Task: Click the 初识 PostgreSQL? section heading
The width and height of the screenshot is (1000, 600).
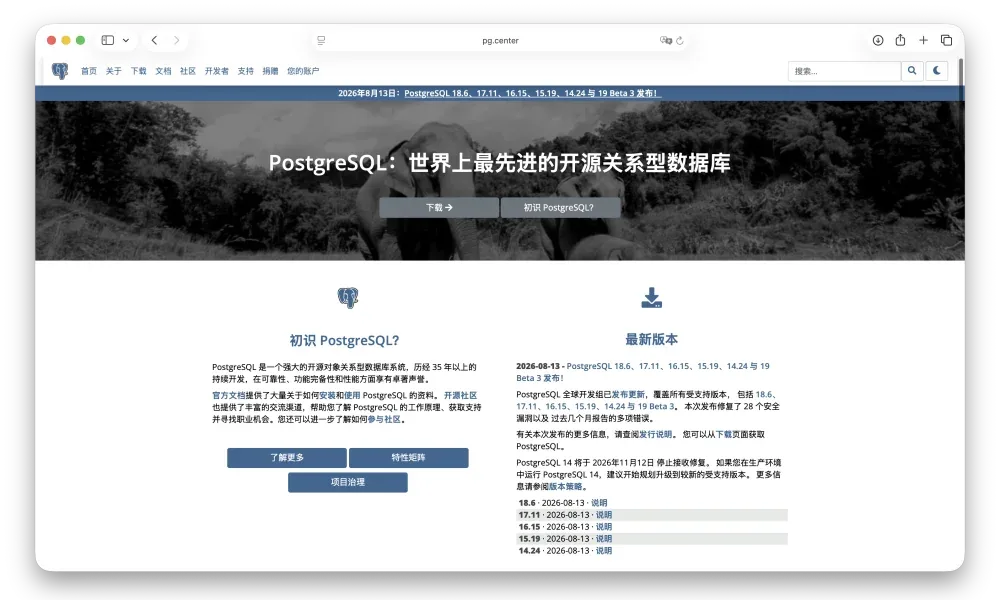Action: click(344, 340)
